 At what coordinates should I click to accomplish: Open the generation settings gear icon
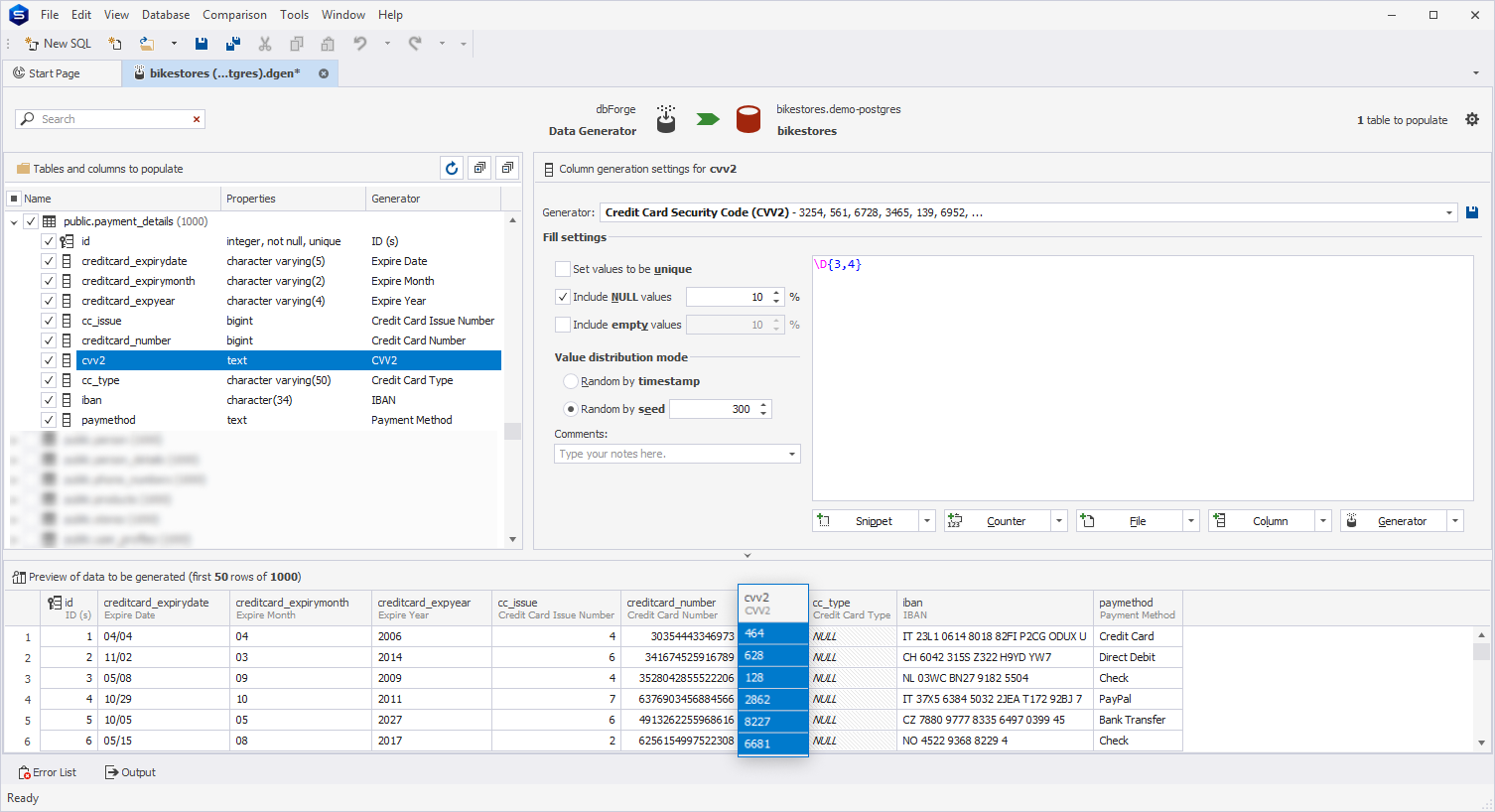tap(1472, 119)
